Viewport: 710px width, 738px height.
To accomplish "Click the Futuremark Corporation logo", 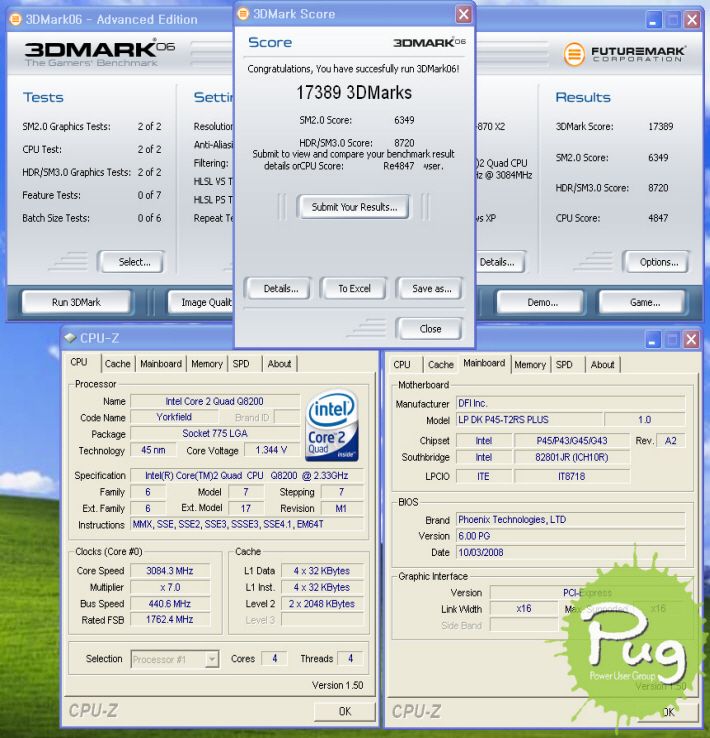I will pyautogui.click(x=624, y=54).
